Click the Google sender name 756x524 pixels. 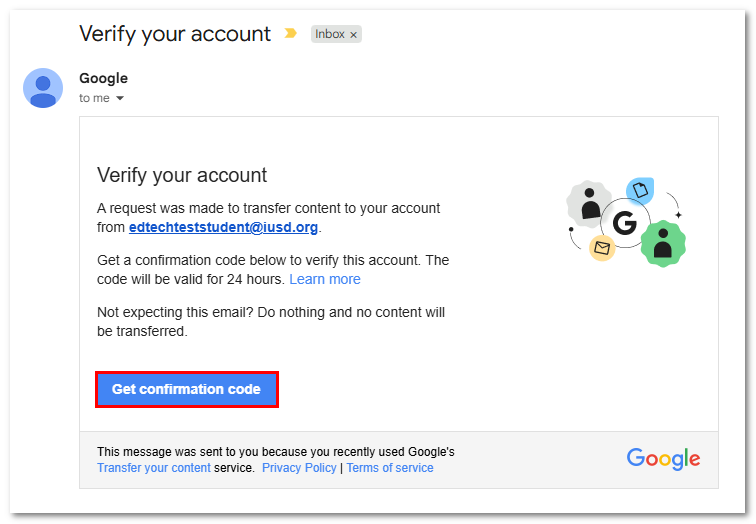[103, 78]
